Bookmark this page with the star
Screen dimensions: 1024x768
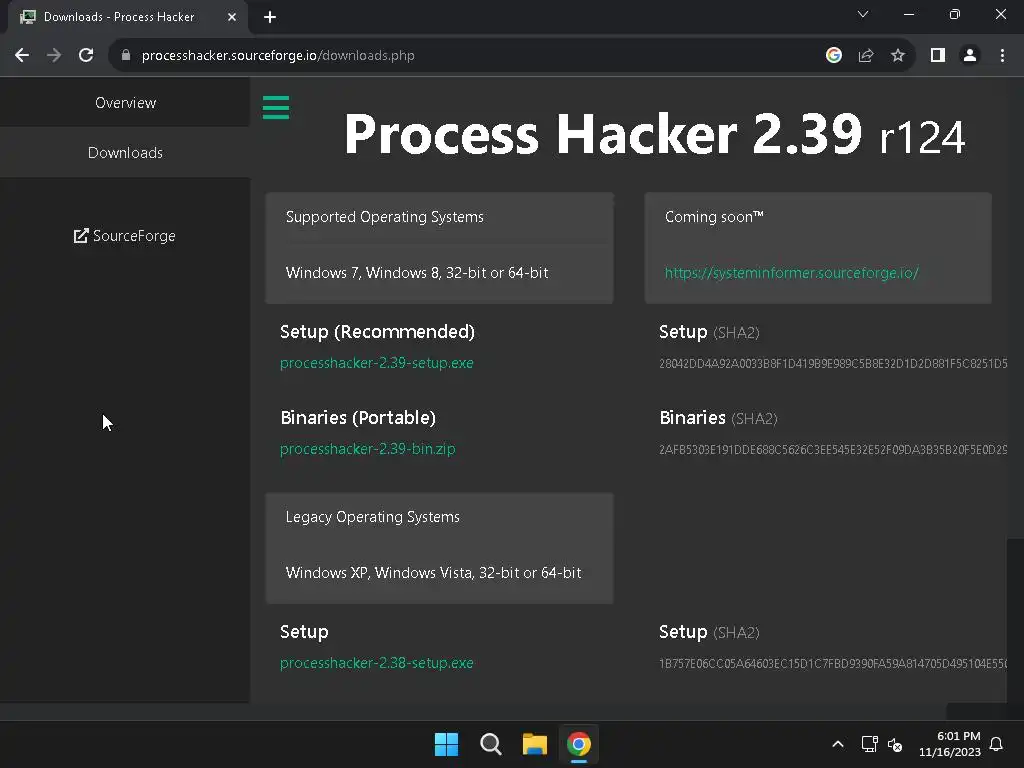[898, 56]
